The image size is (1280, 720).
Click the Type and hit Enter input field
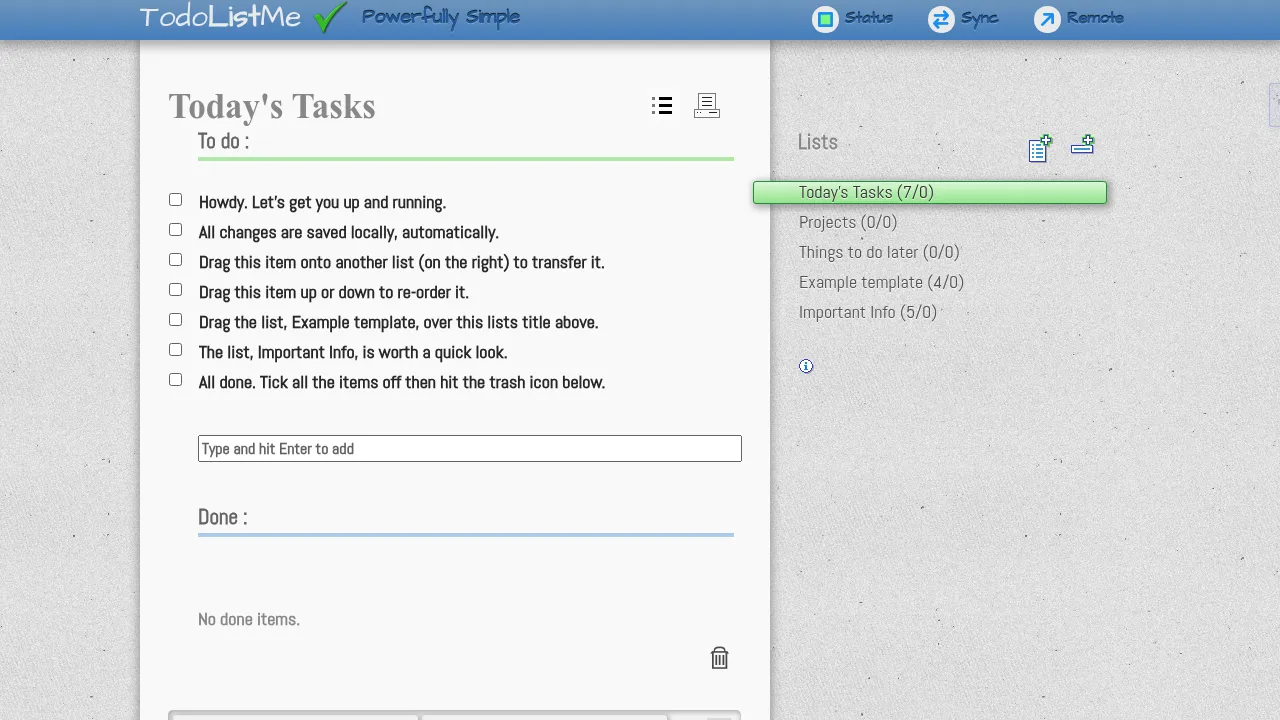click(469, 448)
